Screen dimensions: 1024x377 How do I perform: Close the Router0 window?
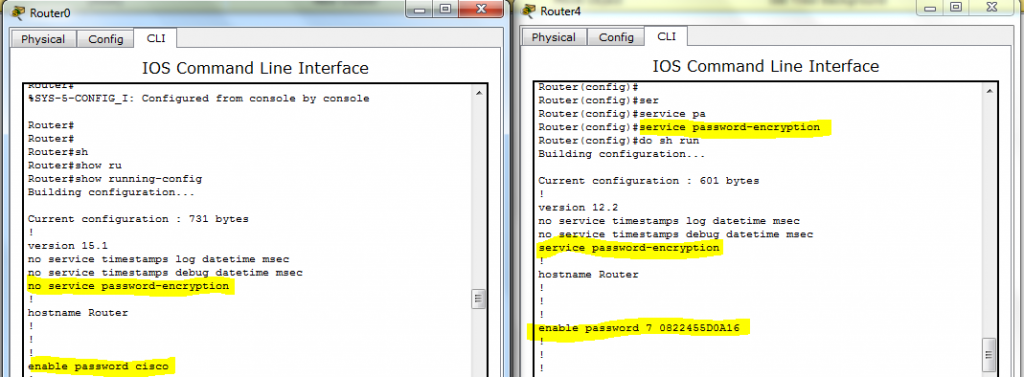[x=481, y=9]
